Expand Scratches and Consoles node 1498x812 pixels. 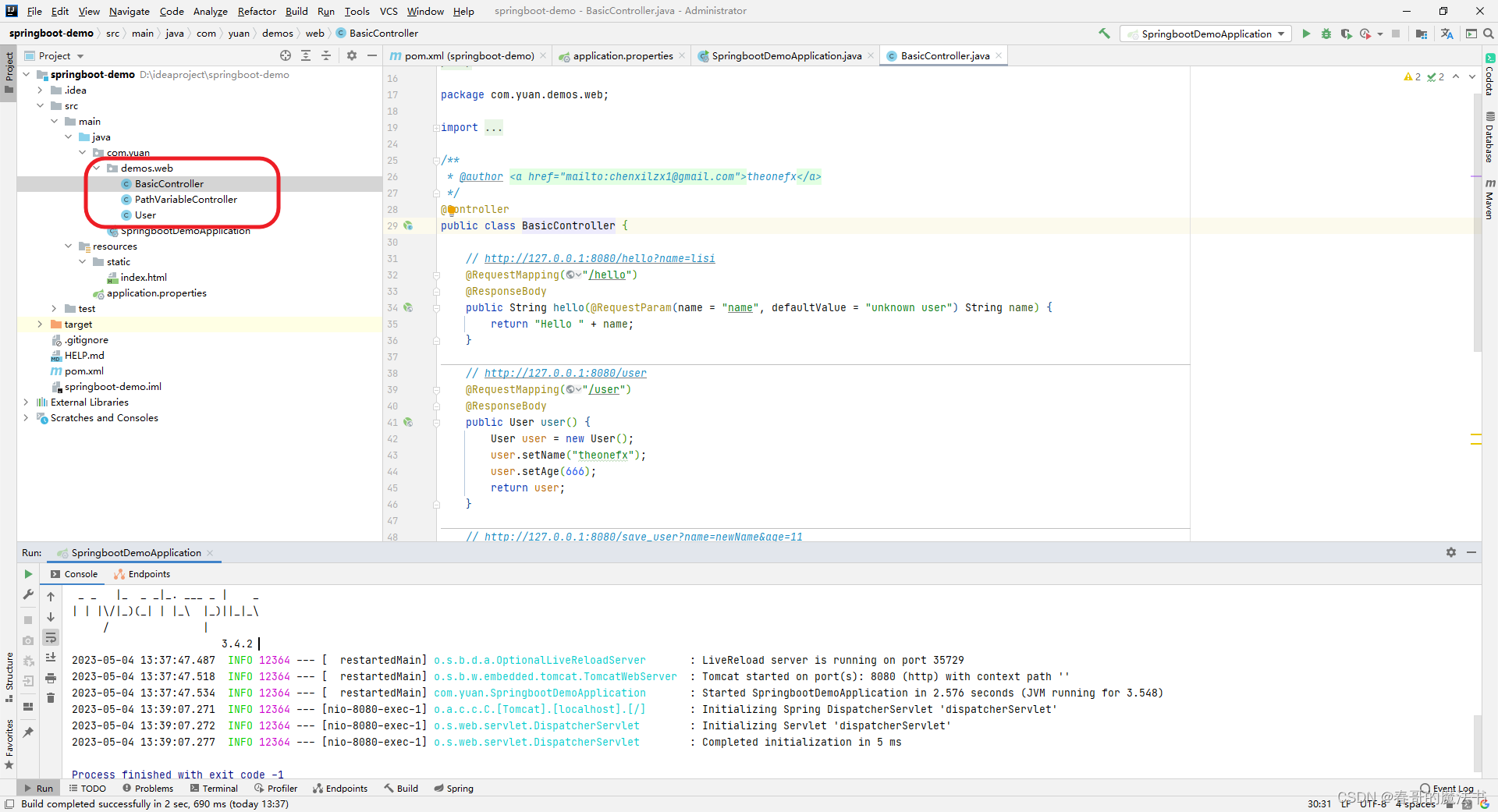coord(26,417)
